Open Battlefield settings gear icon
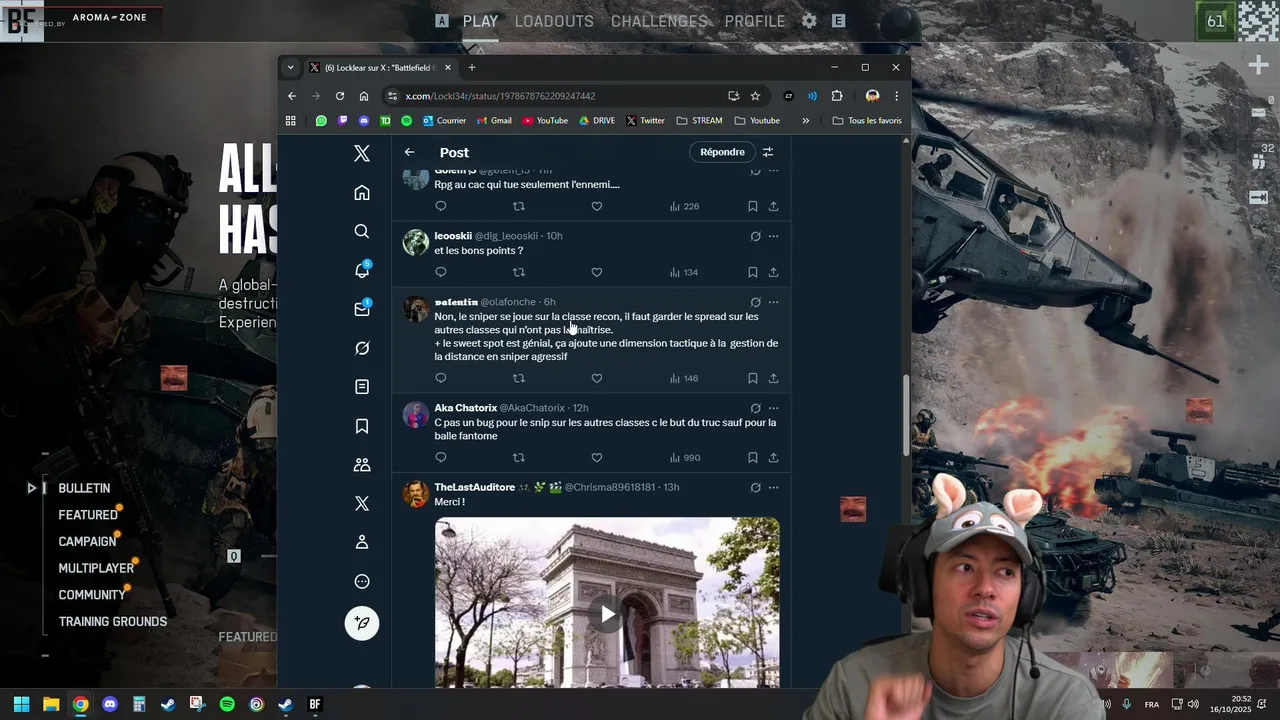 [x=809, y=21]
